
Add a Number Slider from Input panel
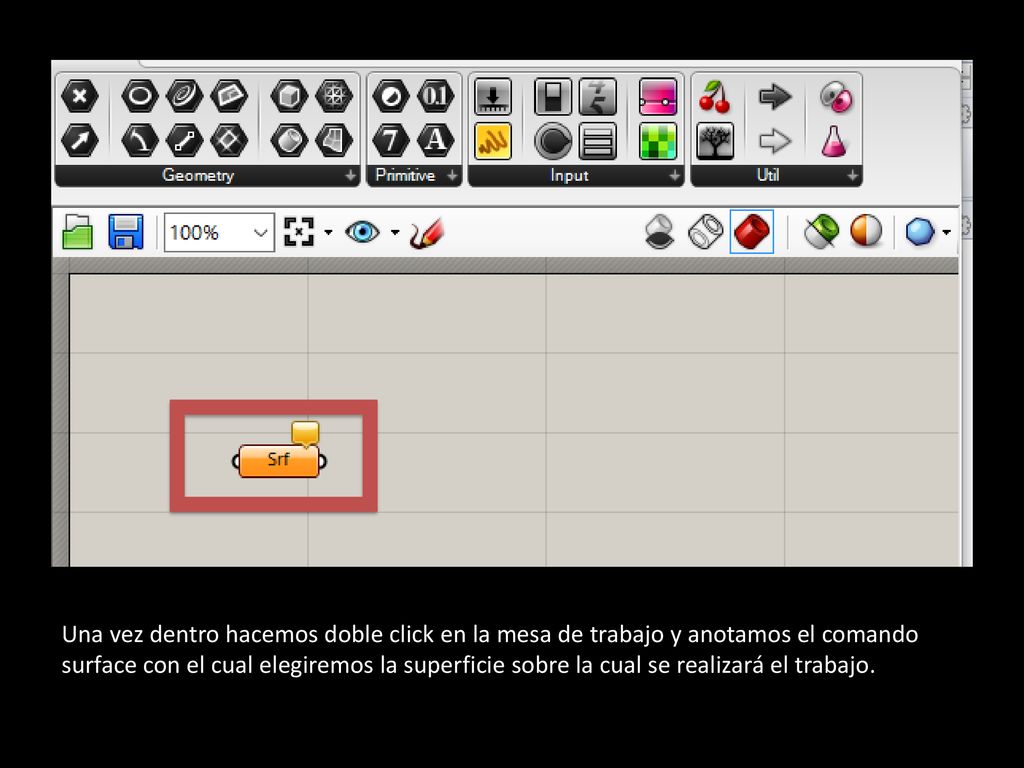click(493, 97)
